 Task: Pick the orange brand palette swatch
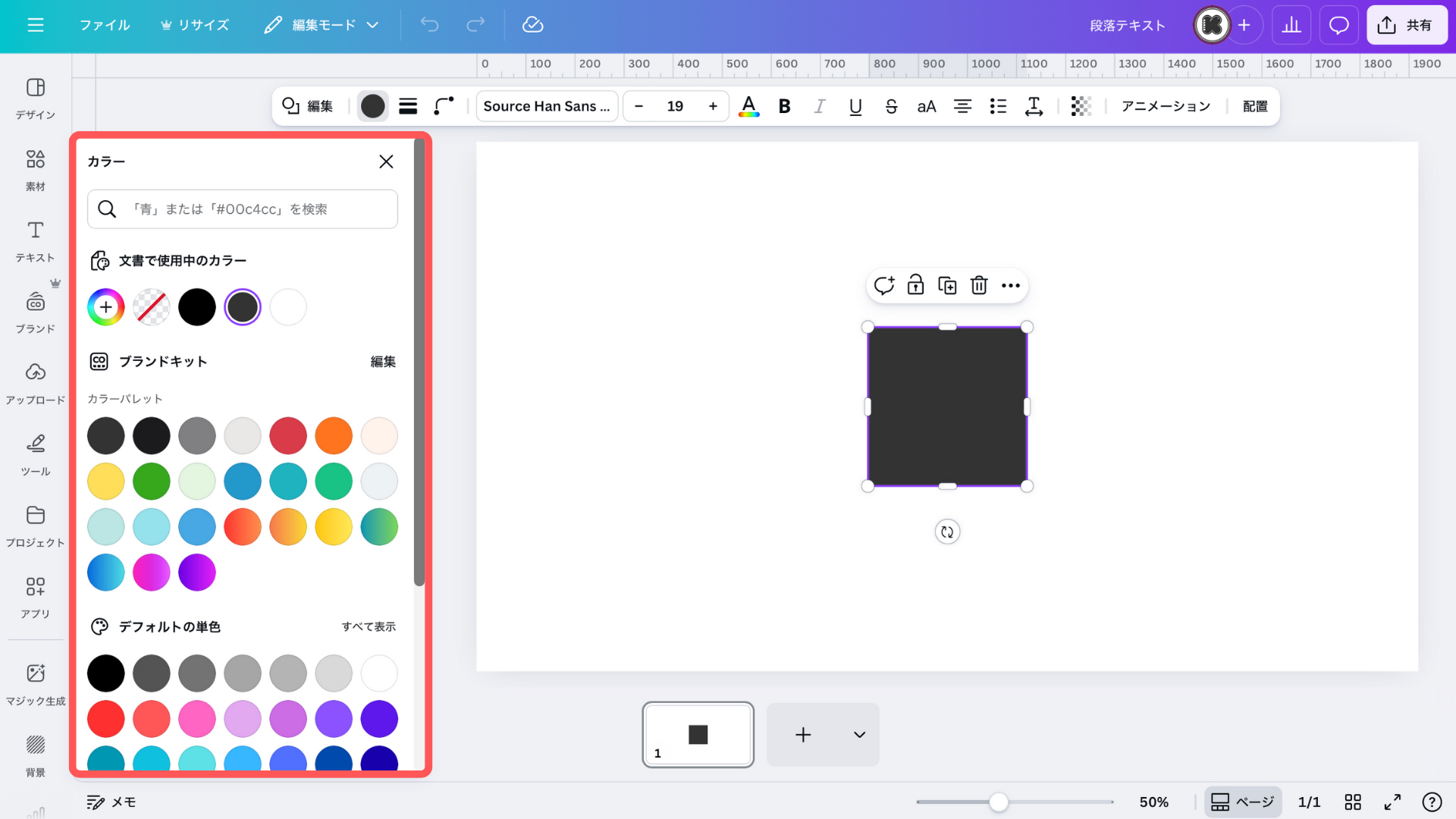[x=334, y=436]
